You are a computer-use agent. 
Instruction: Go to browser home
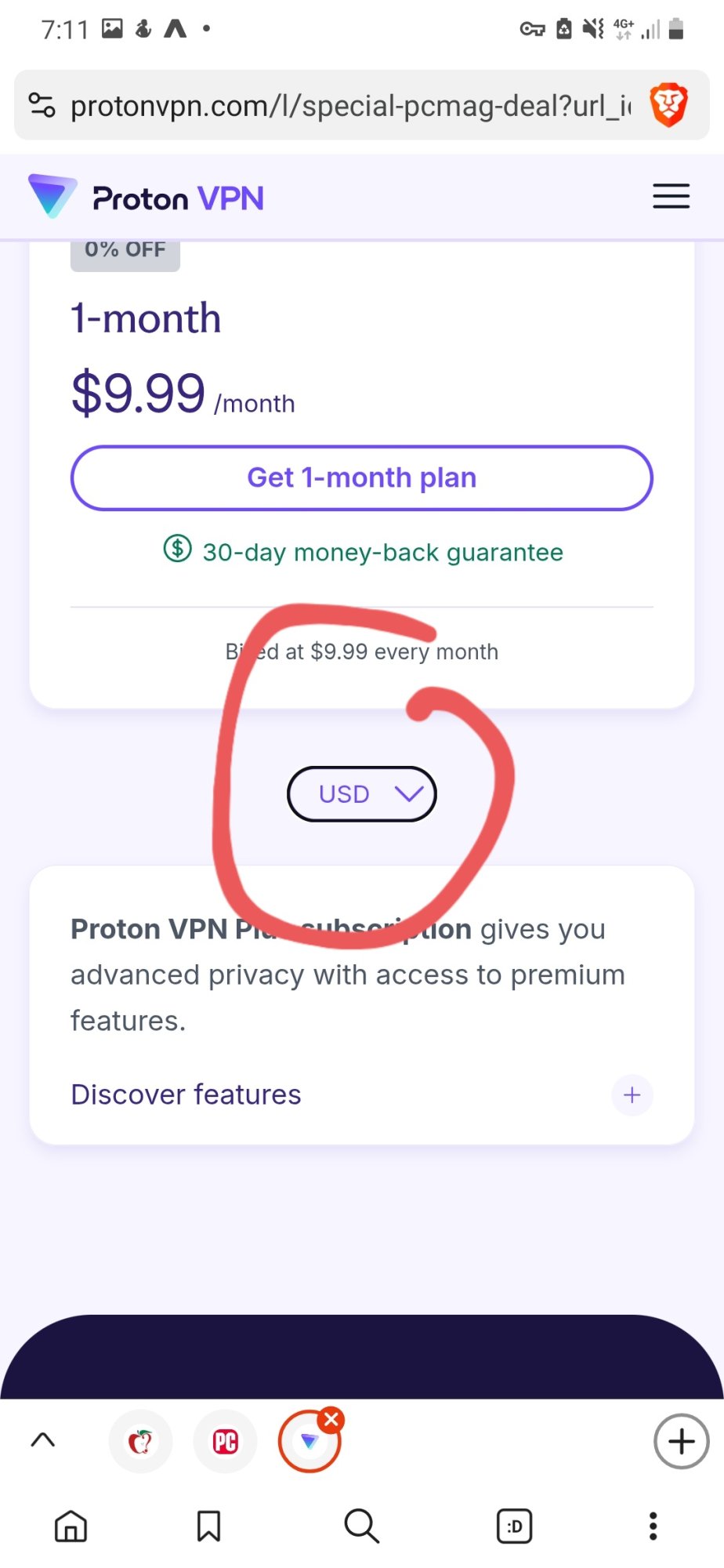pos(71,1526)
